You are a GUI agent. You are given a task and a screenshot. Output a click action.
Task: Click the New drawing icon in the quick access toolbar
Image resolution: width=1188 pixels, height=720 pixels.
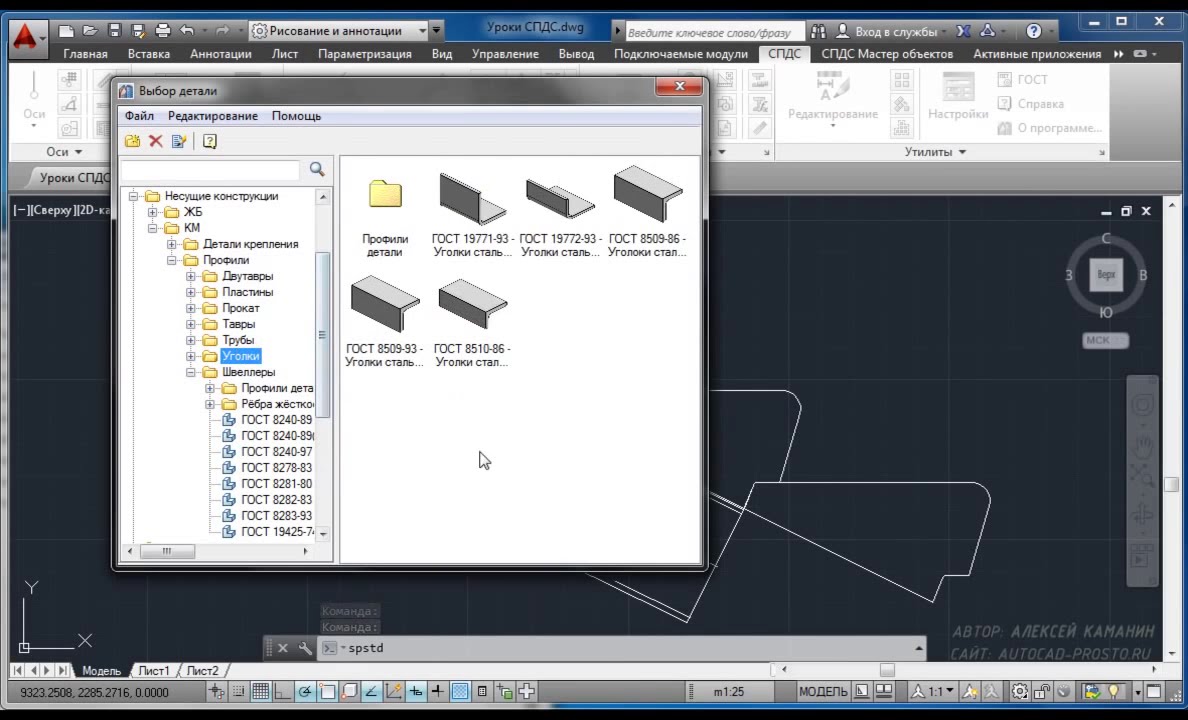66,31
